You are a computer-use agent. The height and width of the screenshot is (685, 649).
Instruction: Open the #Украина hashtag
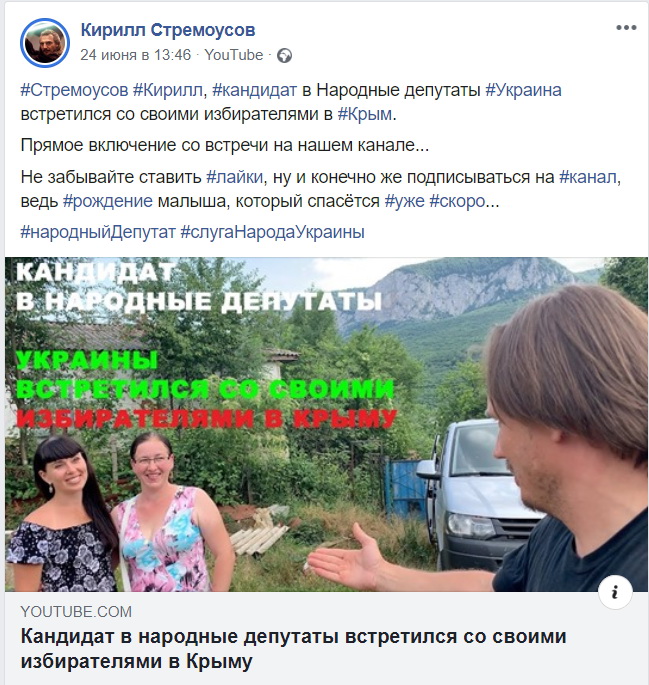coord(523,90)
